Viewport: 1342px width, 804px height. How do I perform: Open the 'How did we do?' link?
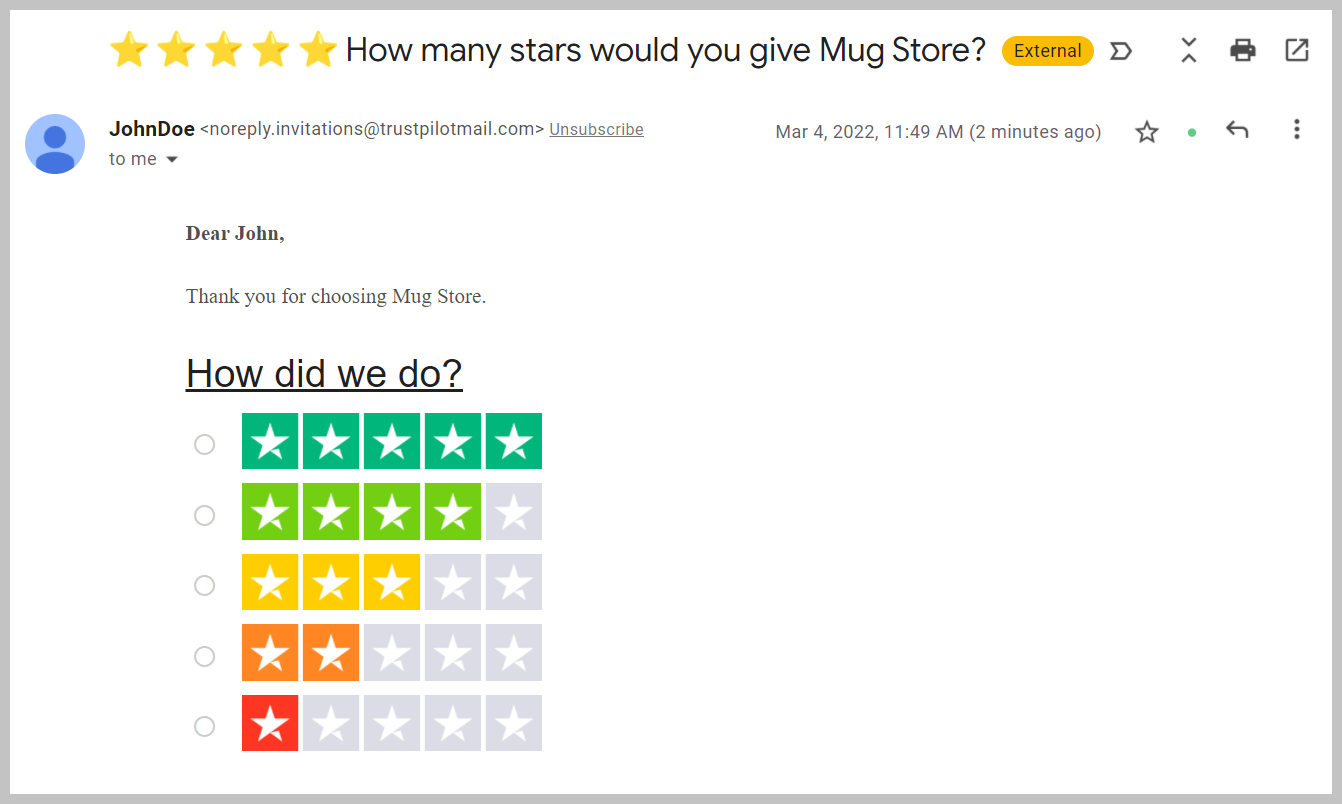(x=324, y=373)
